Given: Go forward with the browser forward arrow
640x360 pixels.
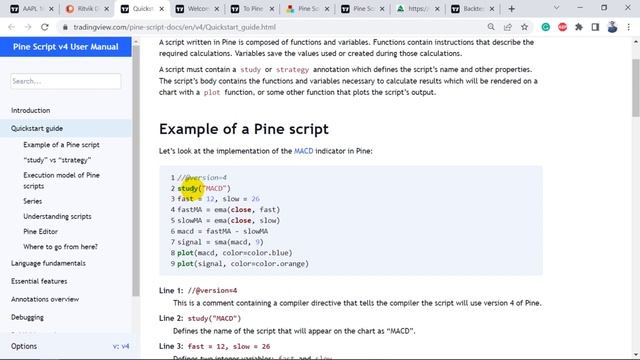Looking at the screenshot, I should click(28, 27).
